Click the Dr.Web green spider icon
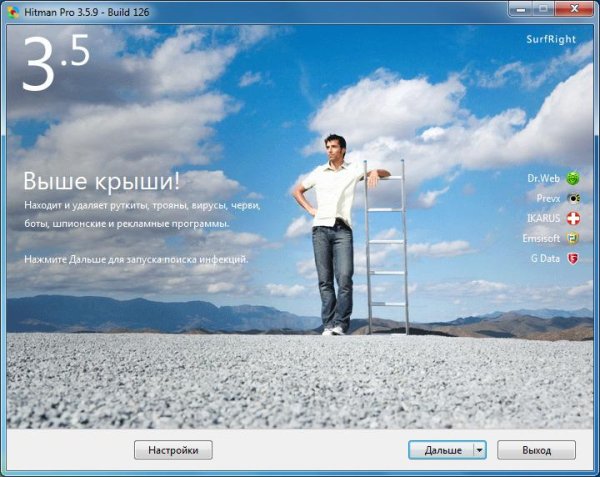 pos(573,178)
